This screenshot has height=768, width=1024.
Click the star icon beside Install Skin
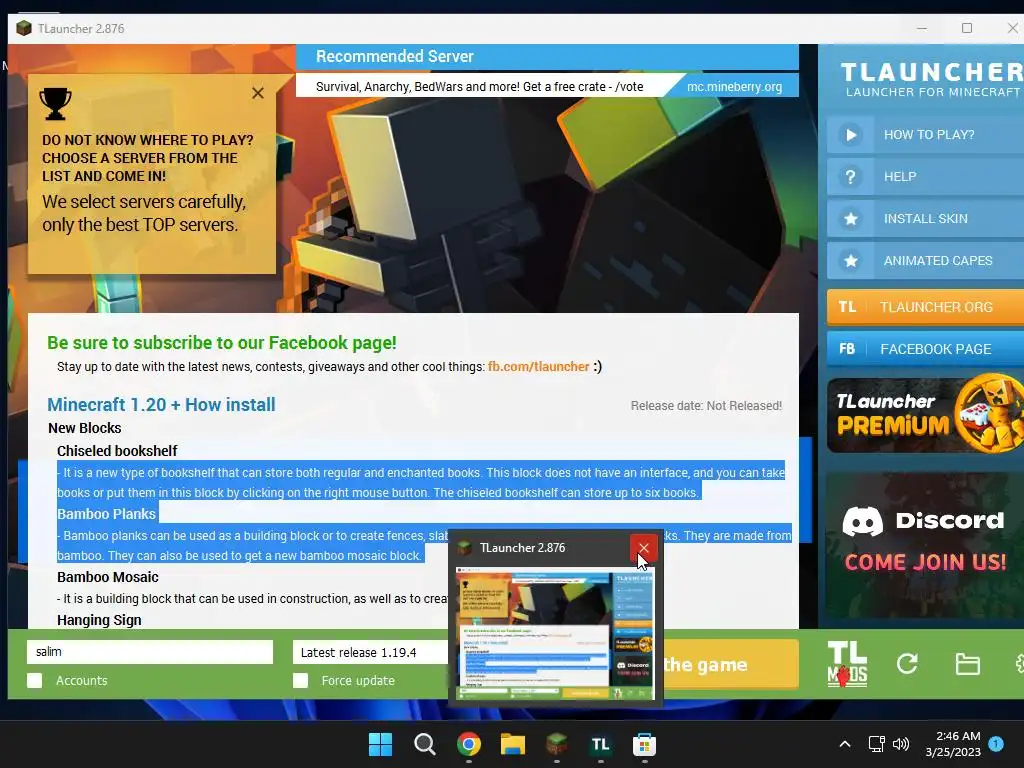[x=850, y=219]
